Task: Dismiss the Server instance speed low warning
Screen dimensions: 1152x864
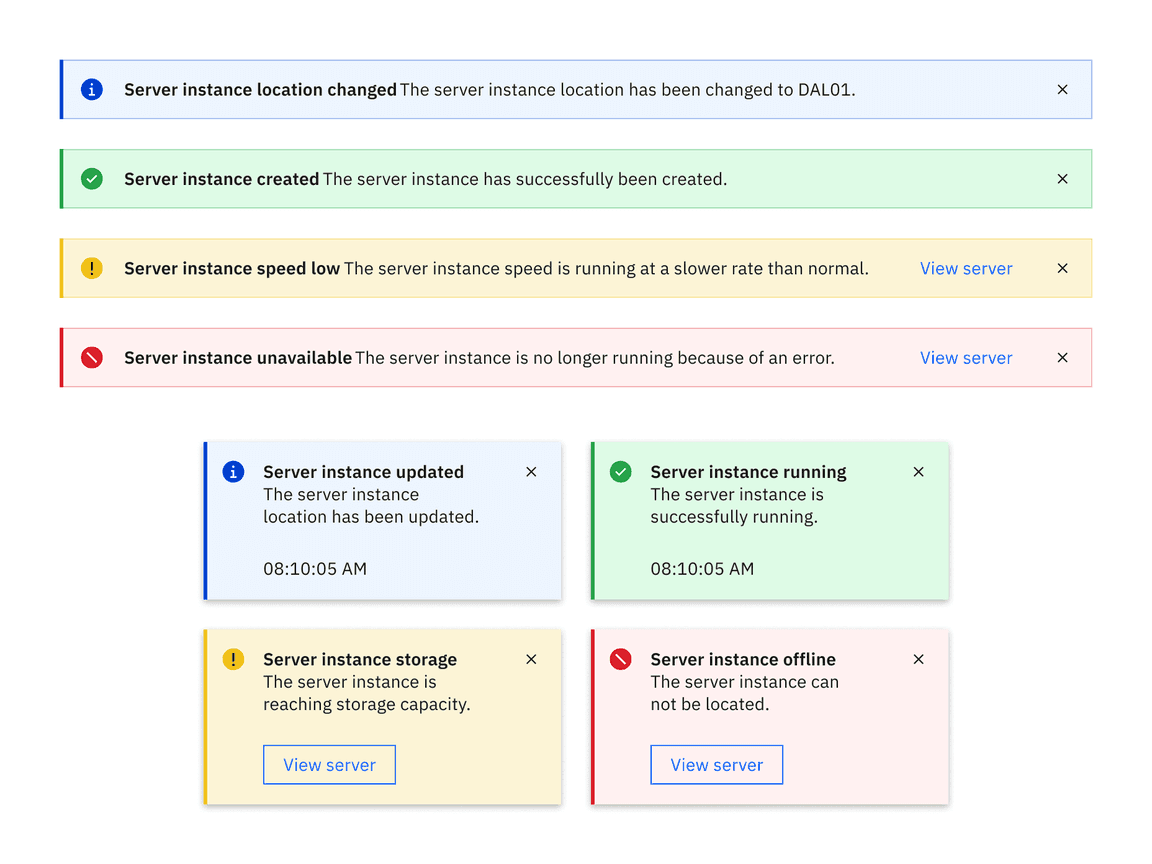Action: (1063, 268)
